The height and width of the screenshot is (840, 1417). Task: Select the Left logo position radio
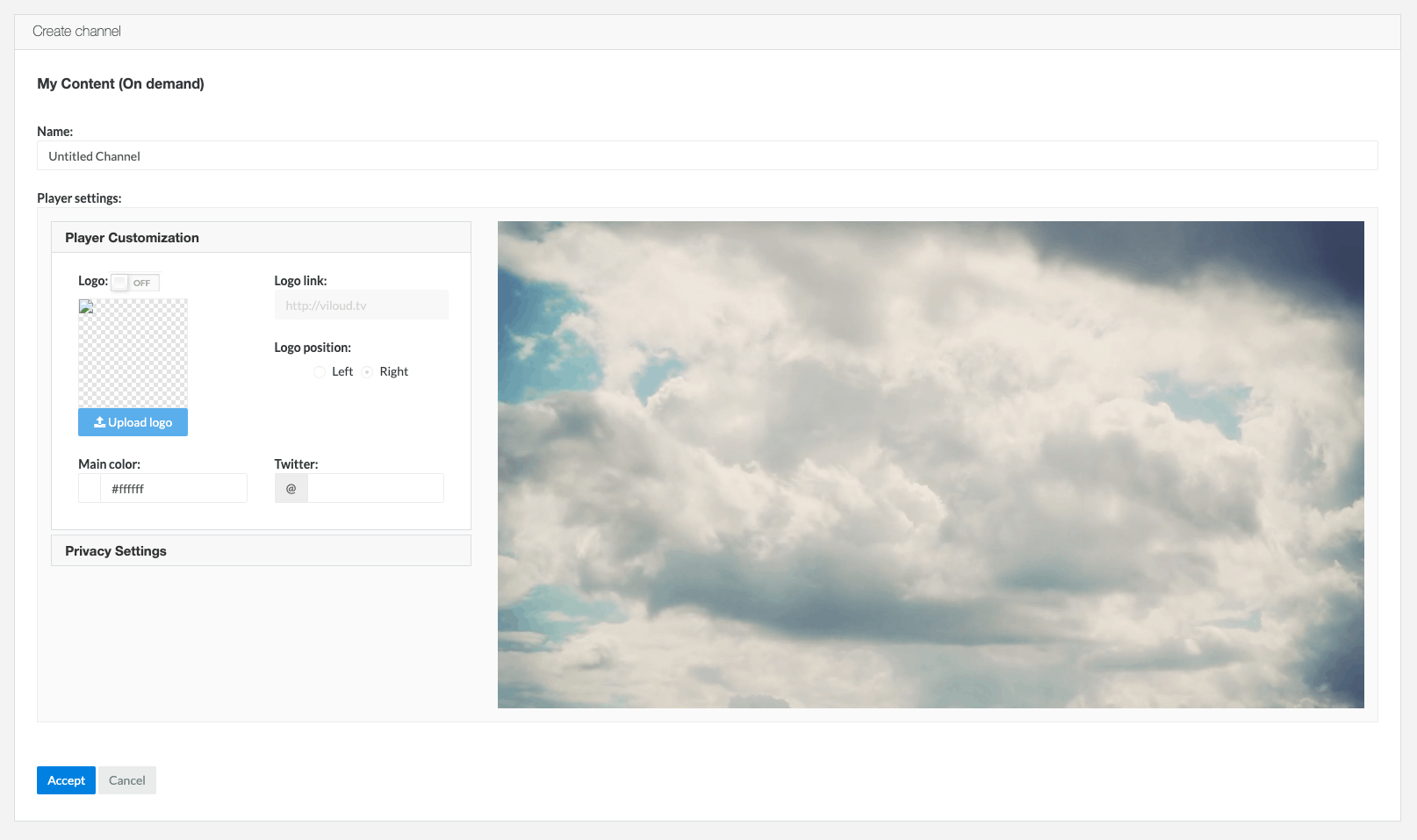coord(320,372)
